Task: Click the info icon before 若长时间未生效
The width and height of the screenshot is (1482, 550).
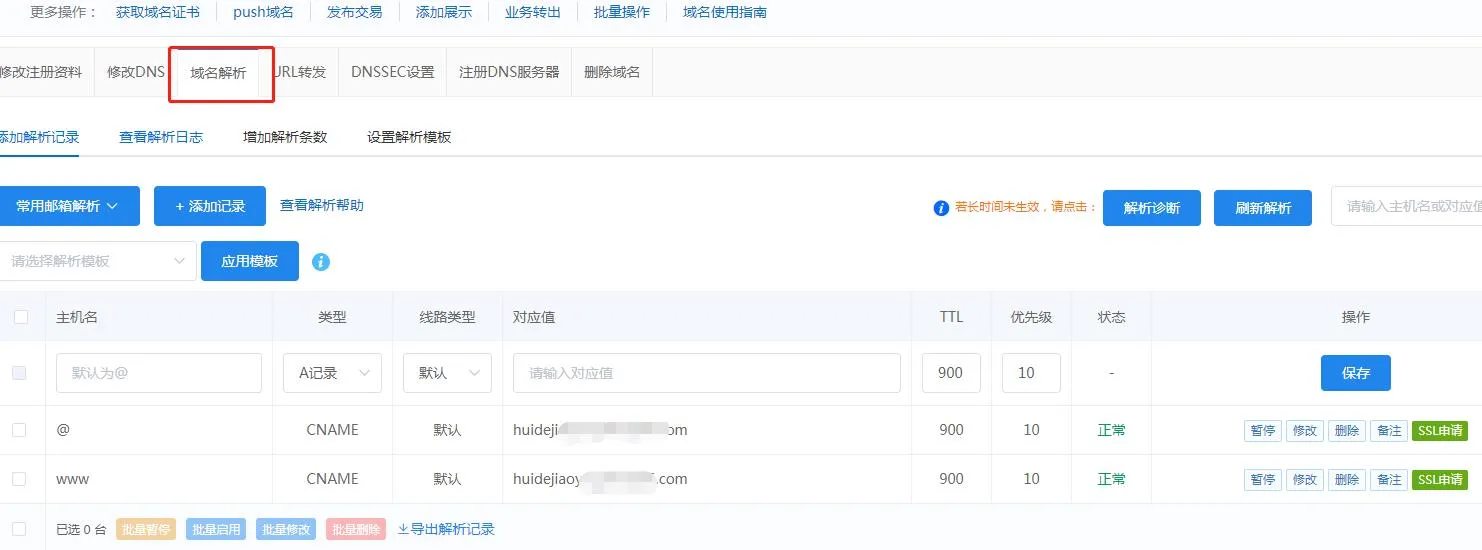Action: click(x=940, y=208)
